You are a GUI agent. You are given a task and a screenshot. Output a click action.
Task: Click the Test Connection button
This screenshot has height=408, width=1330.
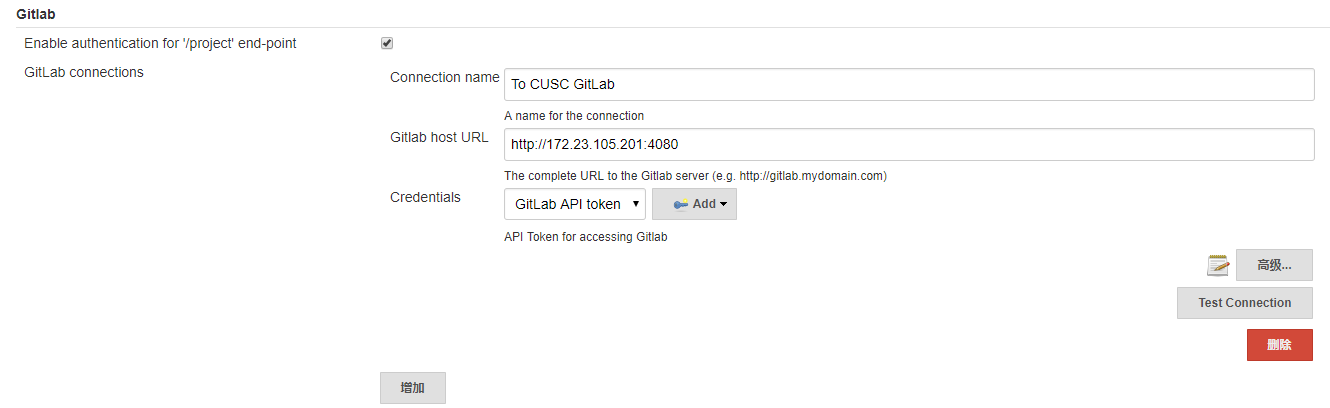pos(1245,303)
